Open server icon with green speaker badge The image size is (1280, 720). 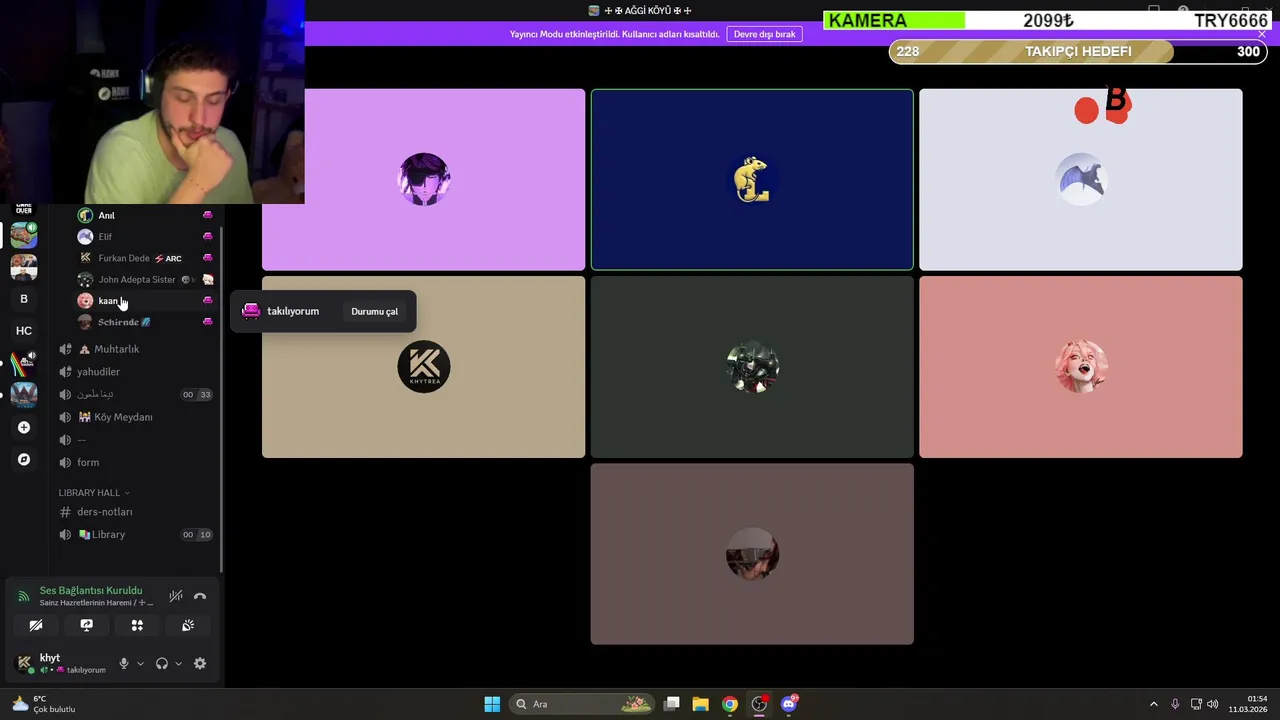point(24,235)
